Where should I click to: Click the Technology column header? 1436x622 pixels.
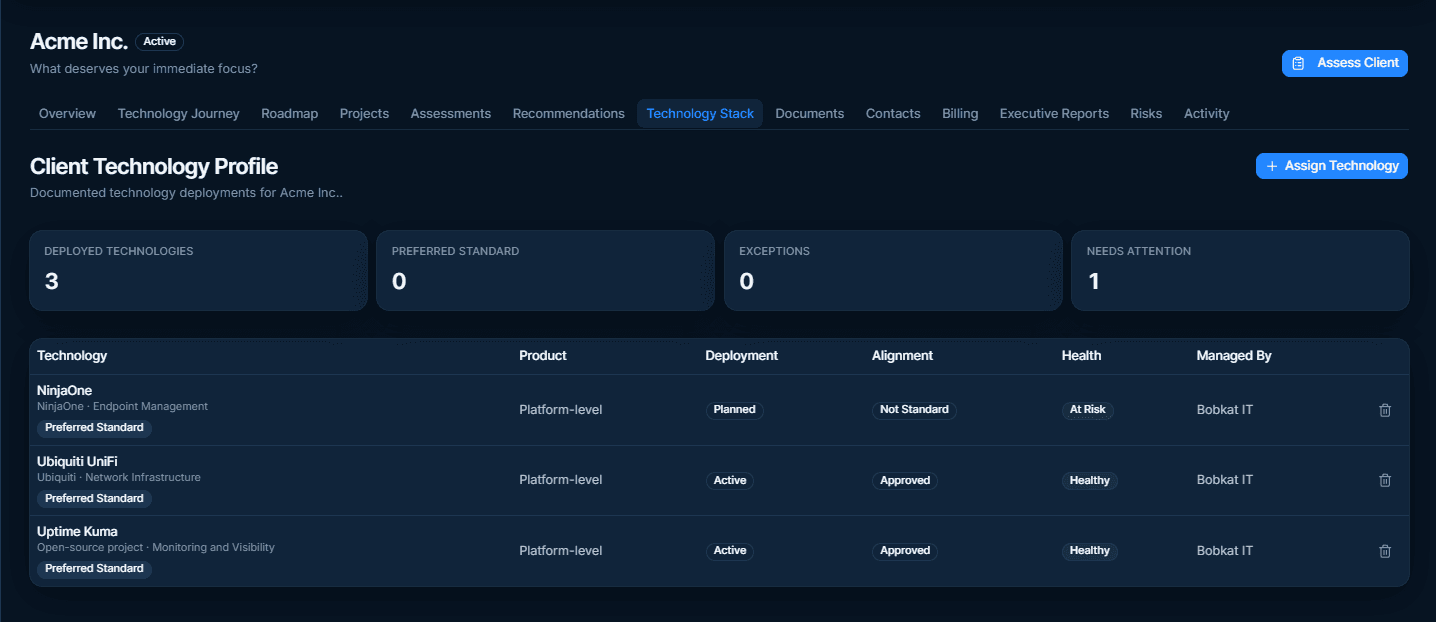(x=72, y=356)
